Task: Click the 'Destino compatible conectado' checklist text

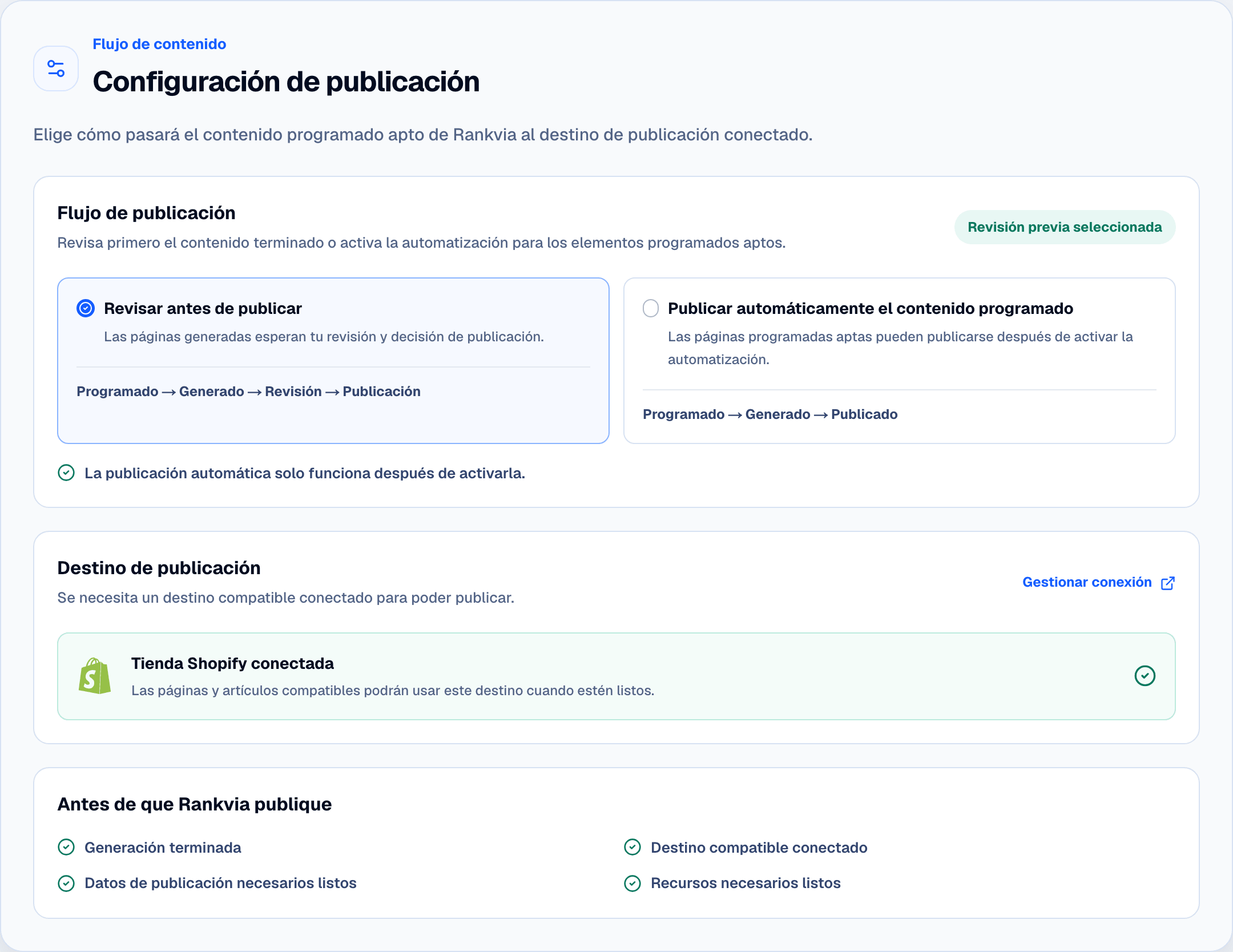Action: tap(759, 848)
